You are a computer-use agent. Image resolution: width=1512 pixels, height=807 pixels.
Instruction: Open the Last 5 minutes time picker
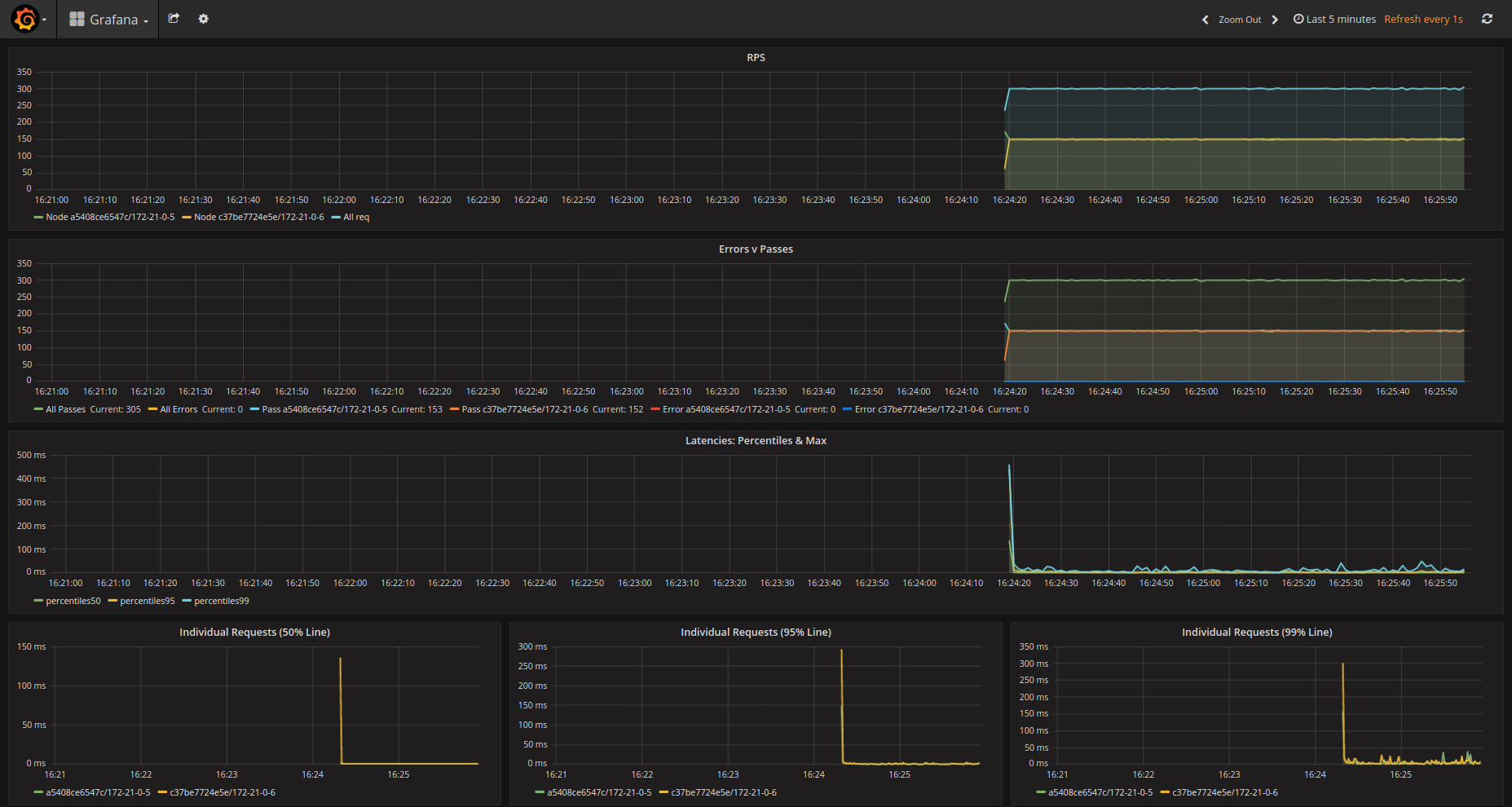[x=1334, y=20]
